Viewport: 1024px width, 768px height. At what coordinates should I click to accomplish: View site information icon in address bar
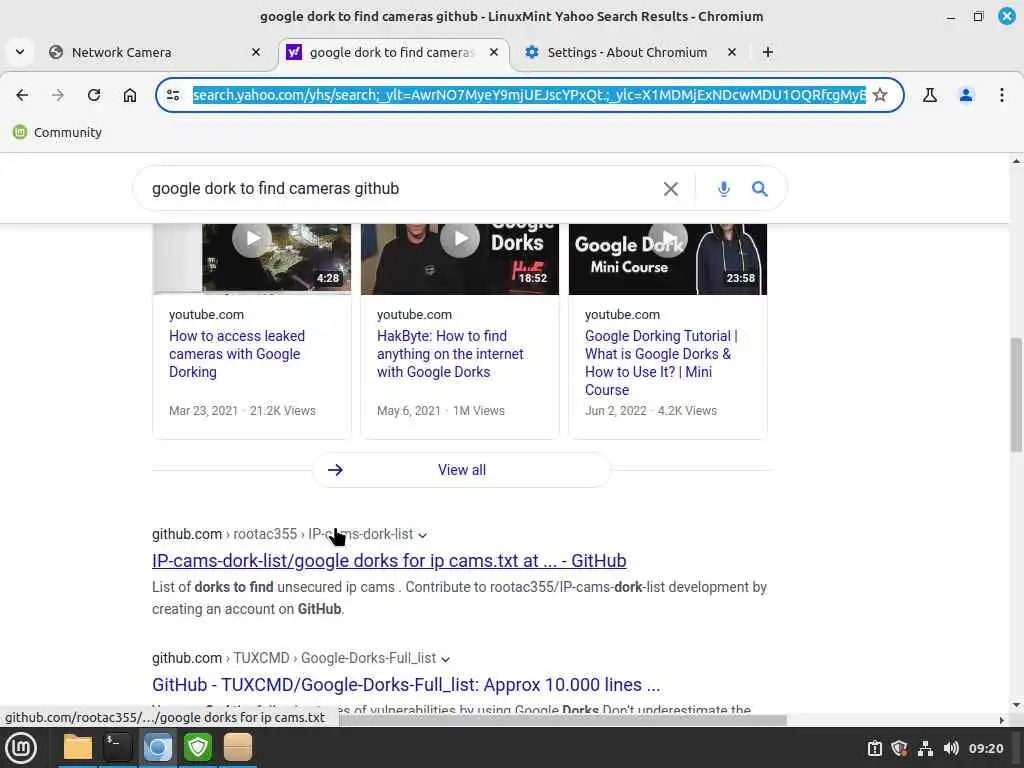(x=173, y=95)
